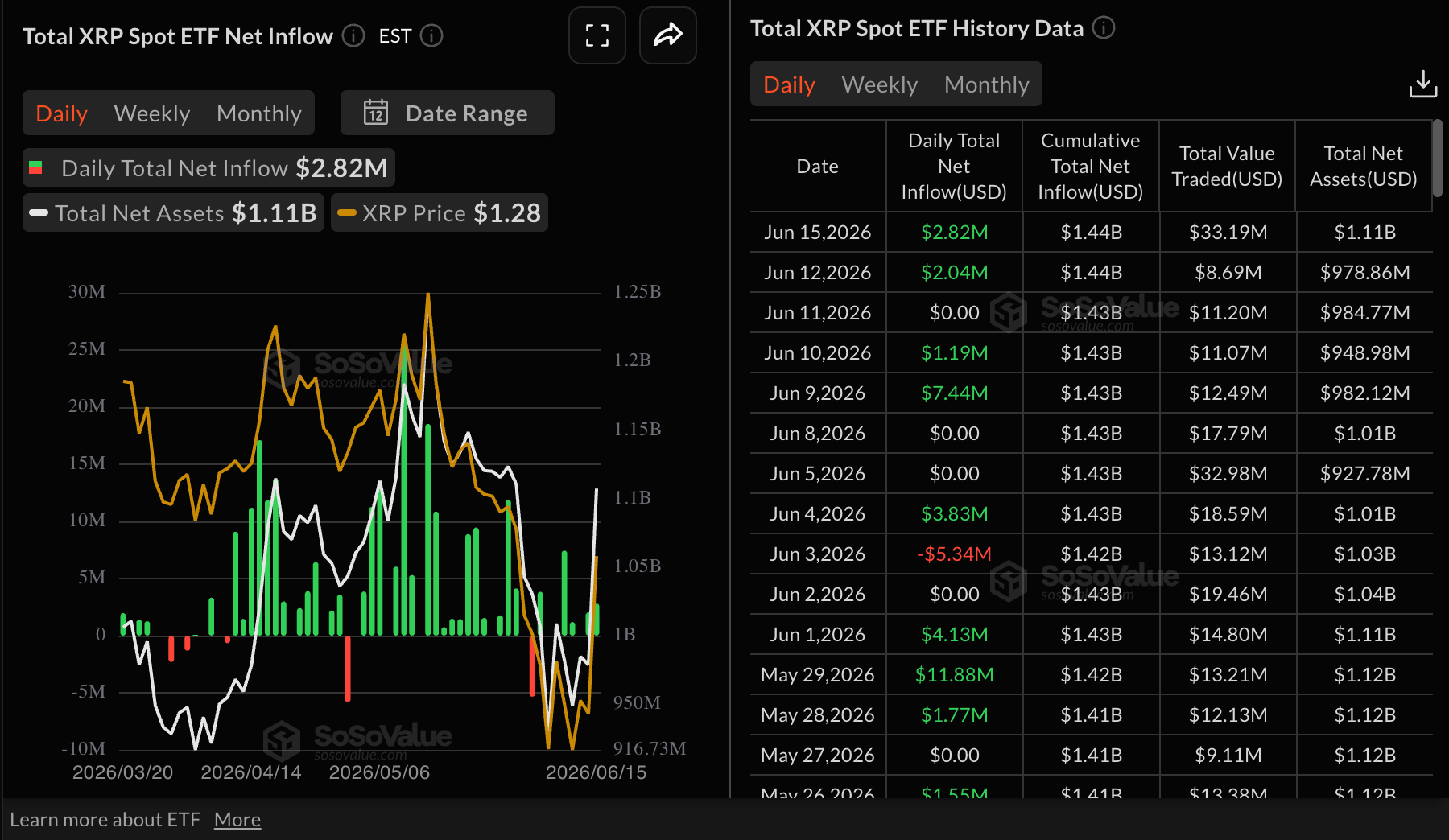The width and height of the screenshot is (1449, 840).
Task: Click the $2.04M inflow cell
Action: click(x=955, y=273)
